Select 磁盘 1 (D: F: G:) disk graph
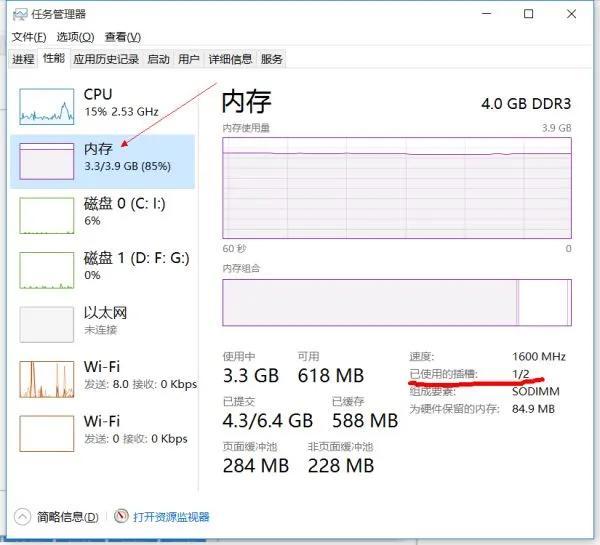The width and height of the screenshot is (600, 545). [x=47, y=269]
